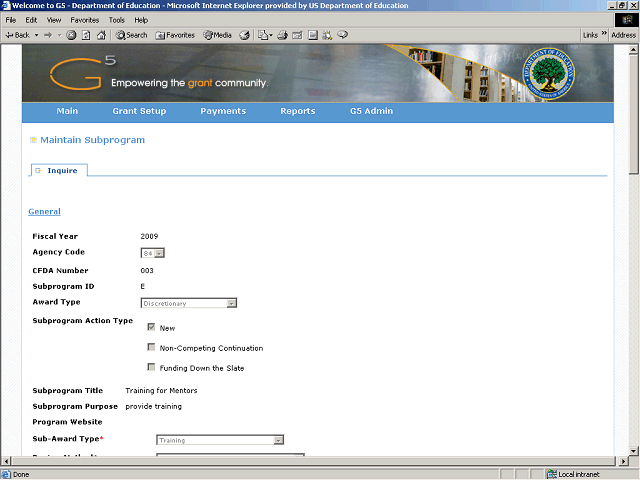
Task: Click the horizontal scrollbar left arrow
Action: pyautogui.click(x=6, y=461)
